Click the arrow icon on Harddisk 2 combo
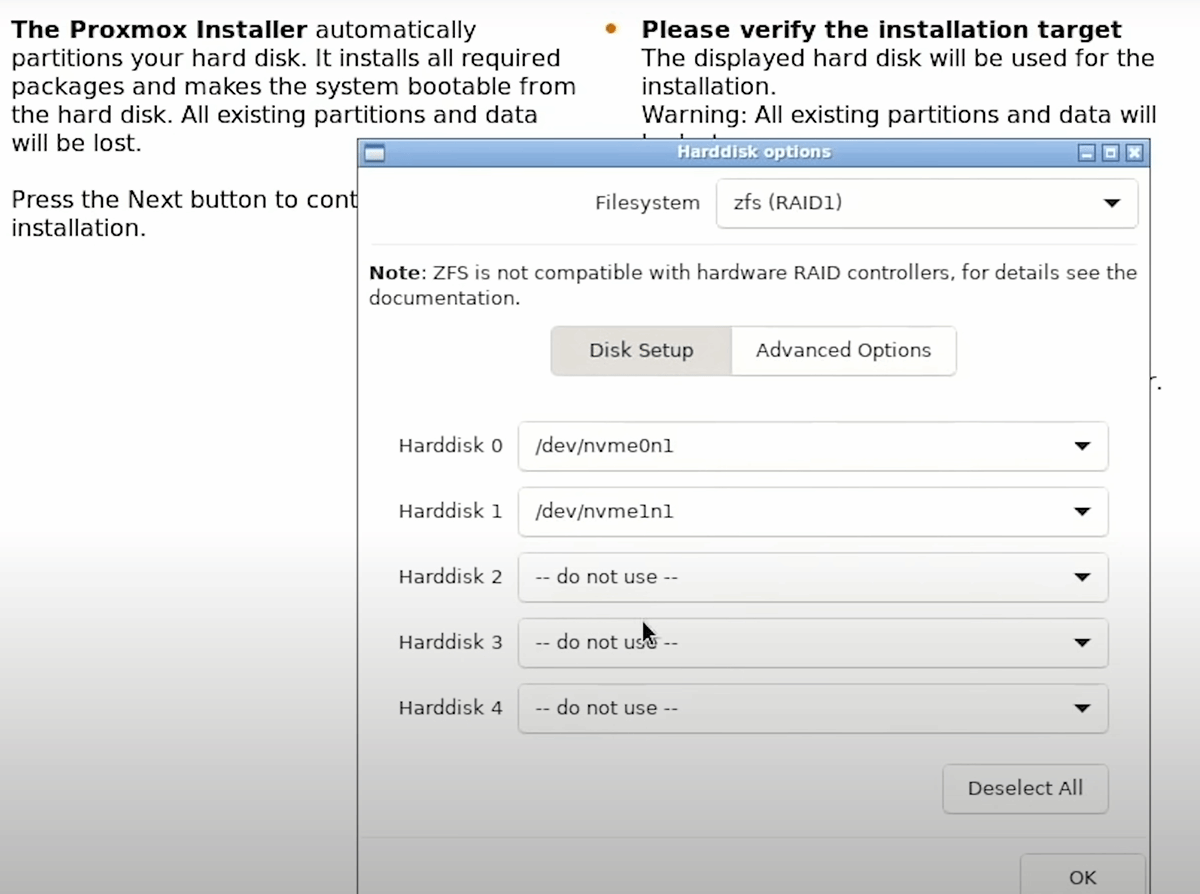The image size is (1200, 894). click(x=1082, y=577)
